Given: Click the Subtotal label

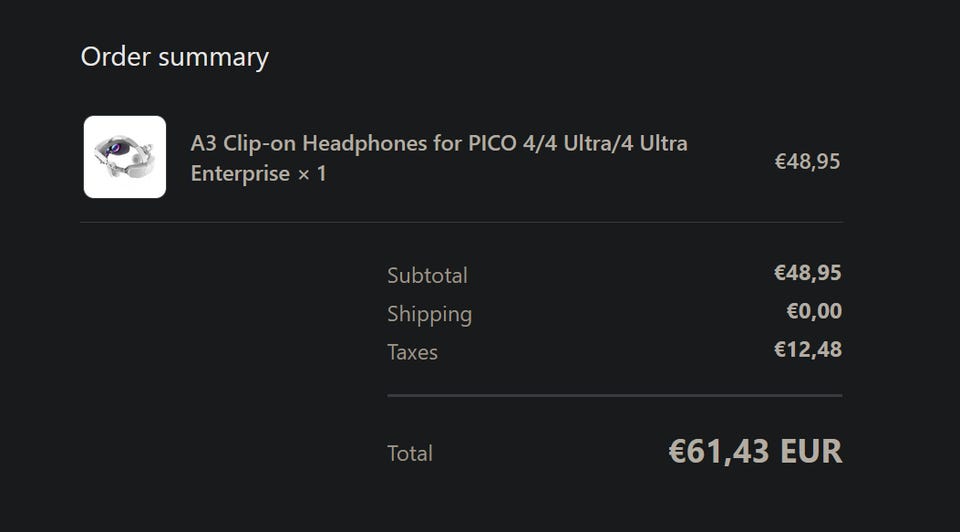Looking at the screenshot, I should coord(427,275).
